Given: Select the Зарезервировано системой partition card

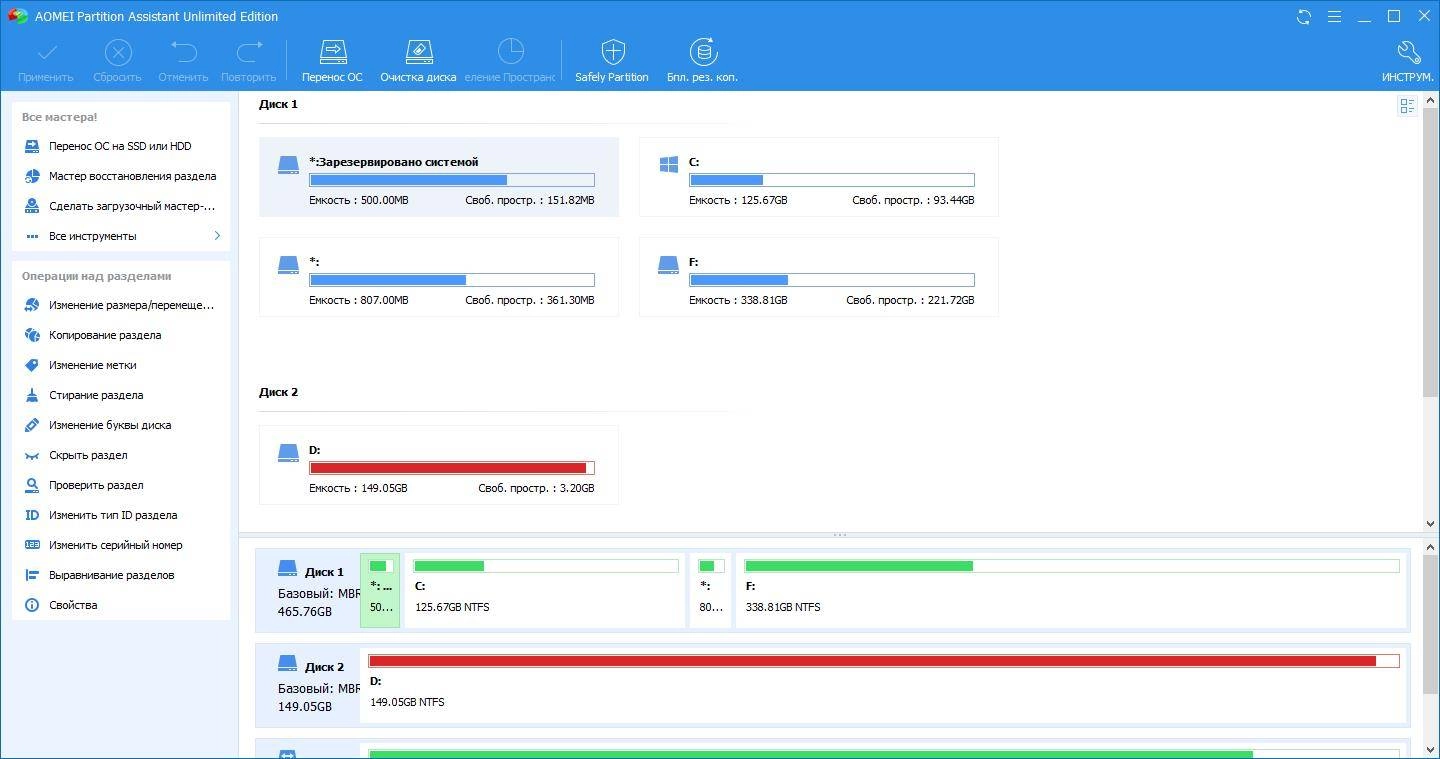Looking at the screenshot, I should pos(438,177).
